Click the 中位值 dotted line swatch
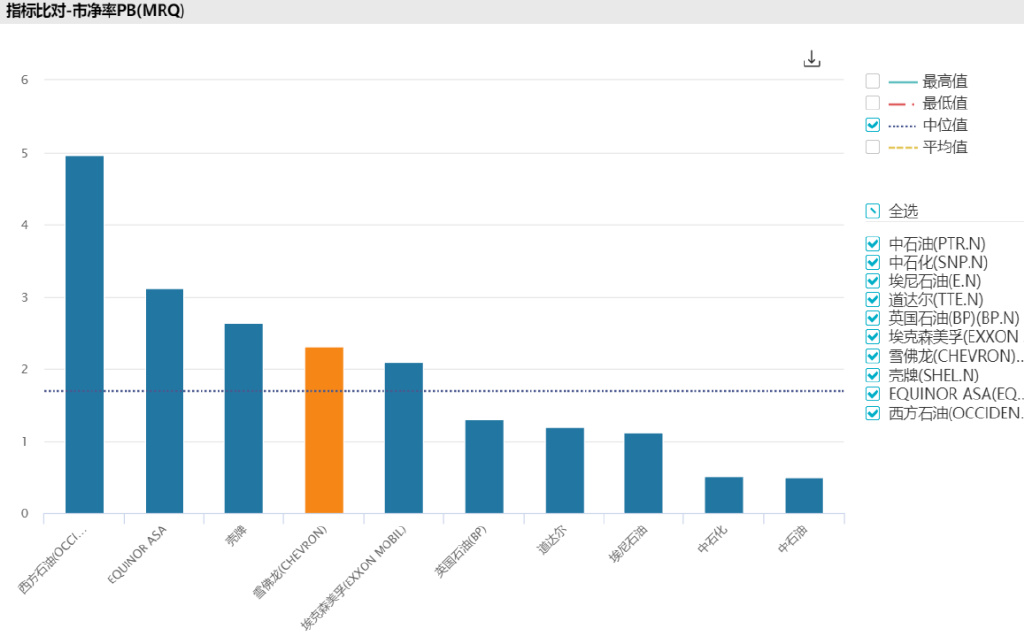This screenshot has height=636, width=1024. point(903,126)
